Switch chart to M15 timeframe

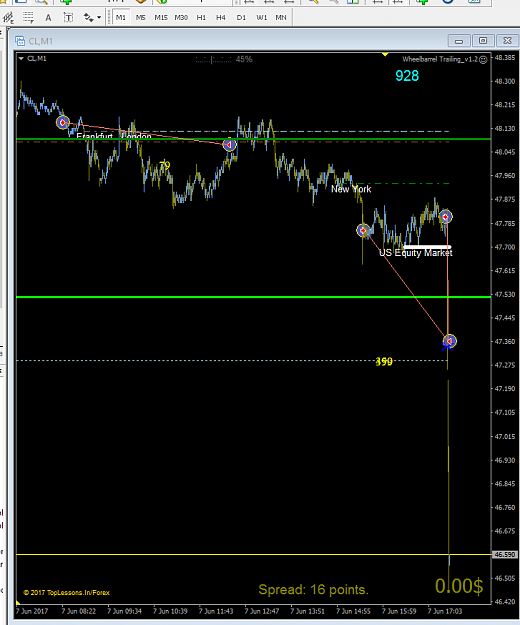pos(161,18)
